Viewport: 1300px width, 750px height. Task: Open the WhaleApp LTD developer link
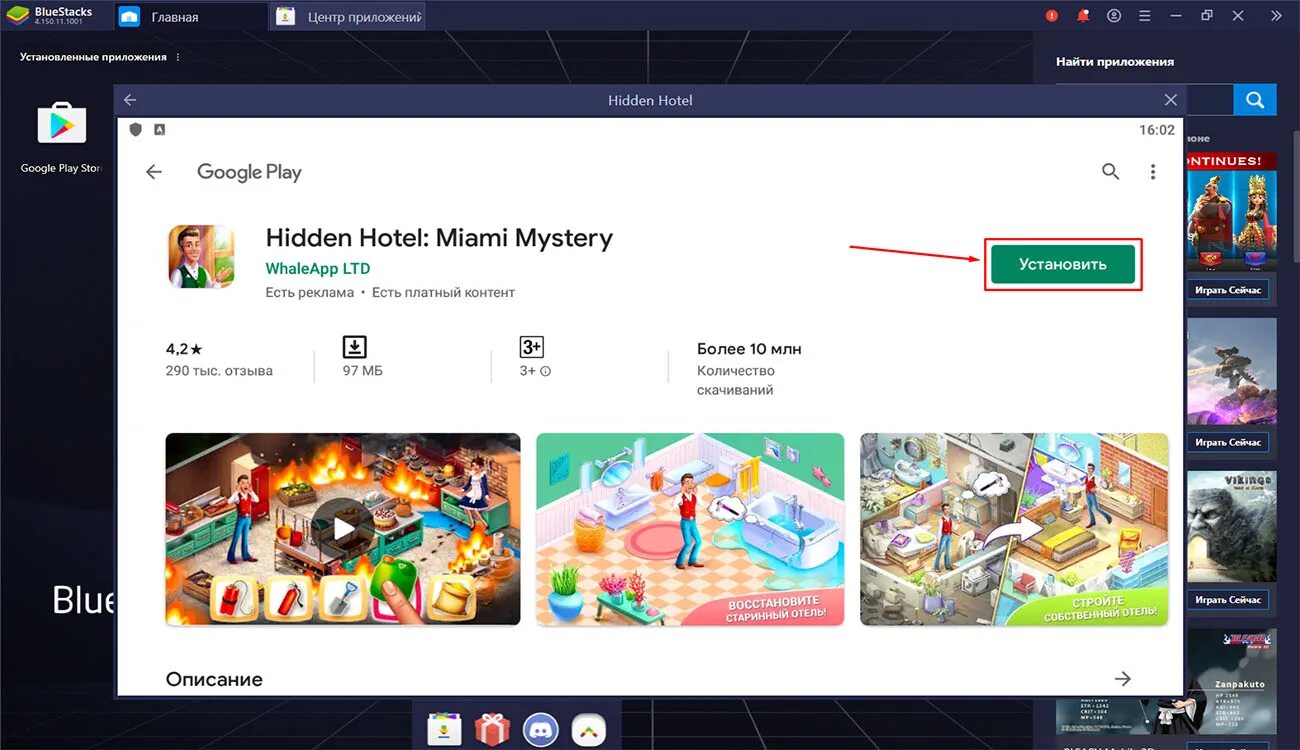point(318,268)
